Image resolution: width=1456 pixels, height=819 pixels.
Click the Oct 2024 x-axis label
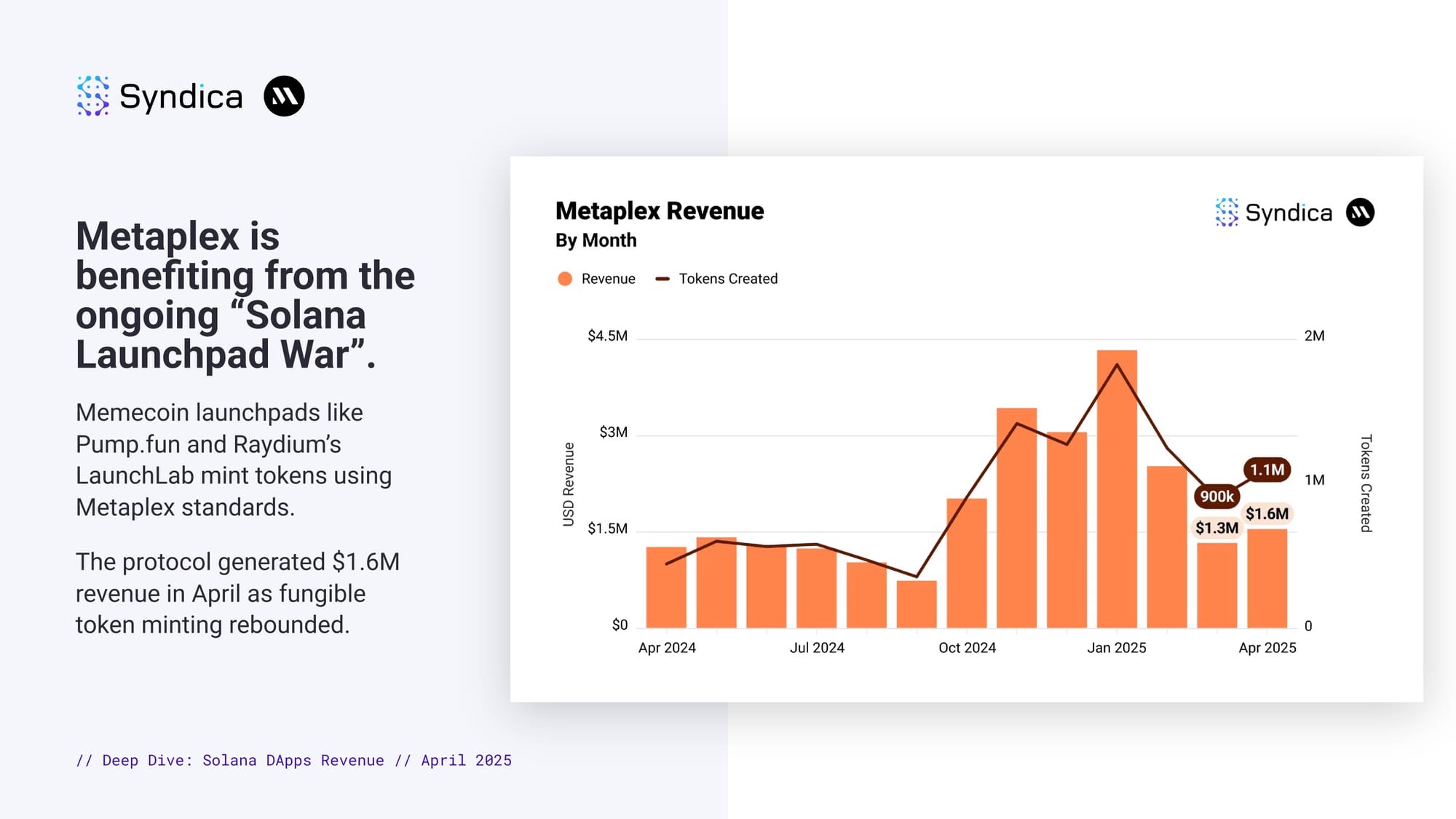click(x=967, y=648)
